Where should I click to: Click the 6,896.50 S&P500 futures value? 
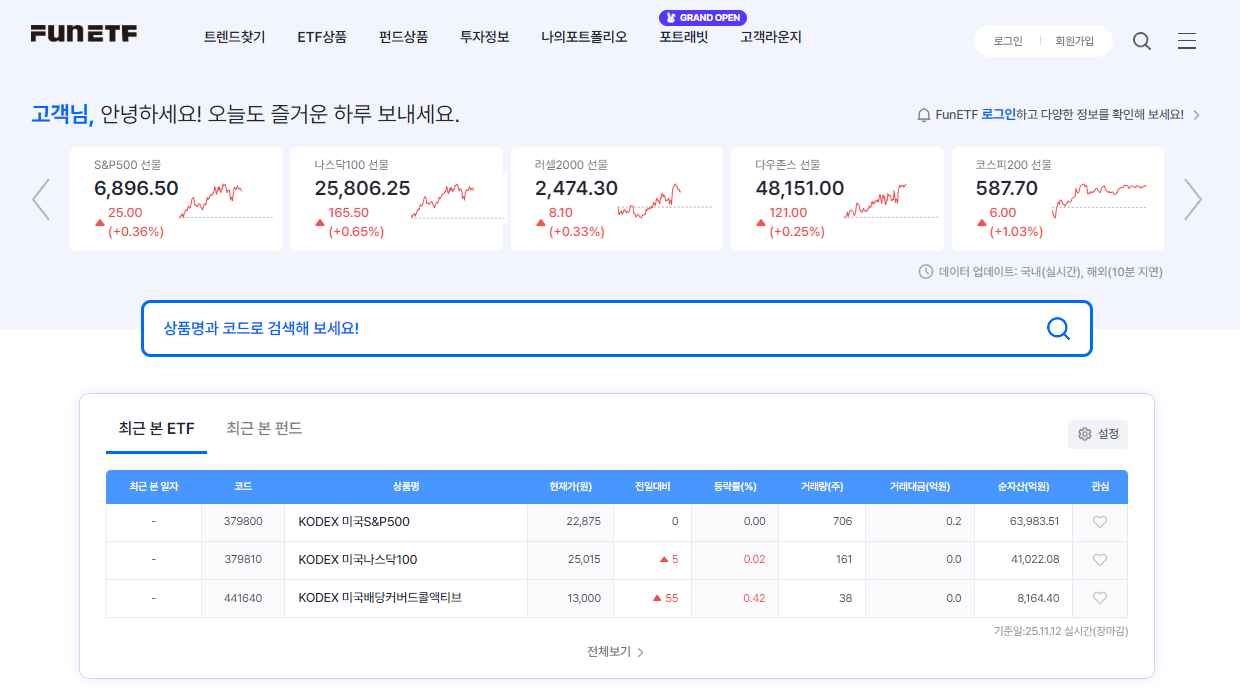136,188
